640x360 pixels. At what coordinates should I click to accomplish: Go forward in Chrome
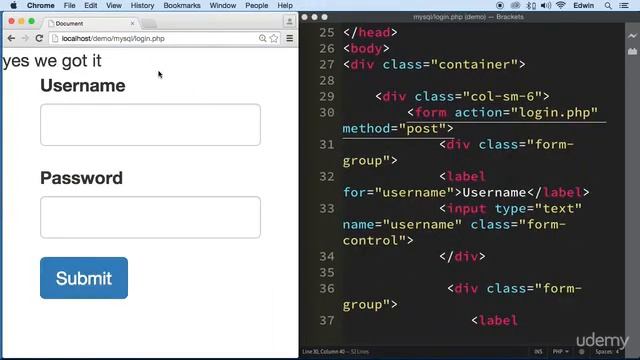[25, 38]
